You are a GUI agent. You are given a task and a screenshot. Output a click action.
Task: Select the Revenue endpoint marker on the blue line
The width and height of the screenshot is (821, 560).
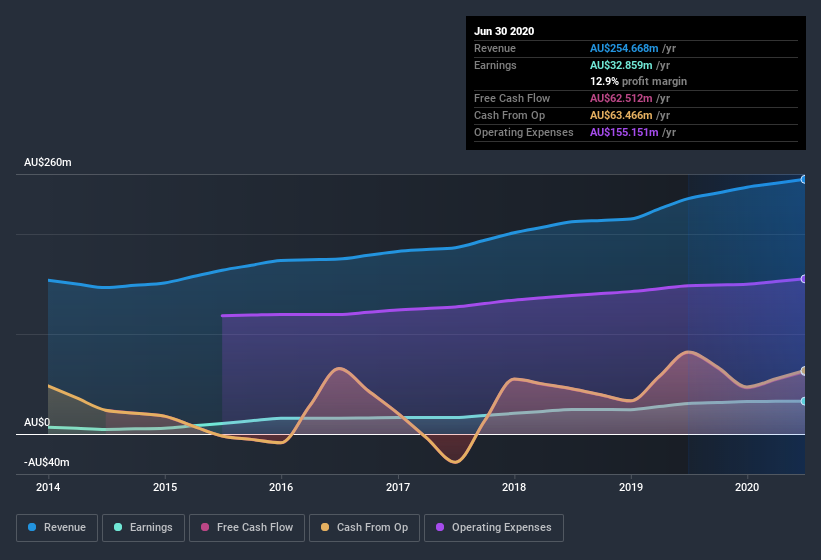[x=804, y=180]
